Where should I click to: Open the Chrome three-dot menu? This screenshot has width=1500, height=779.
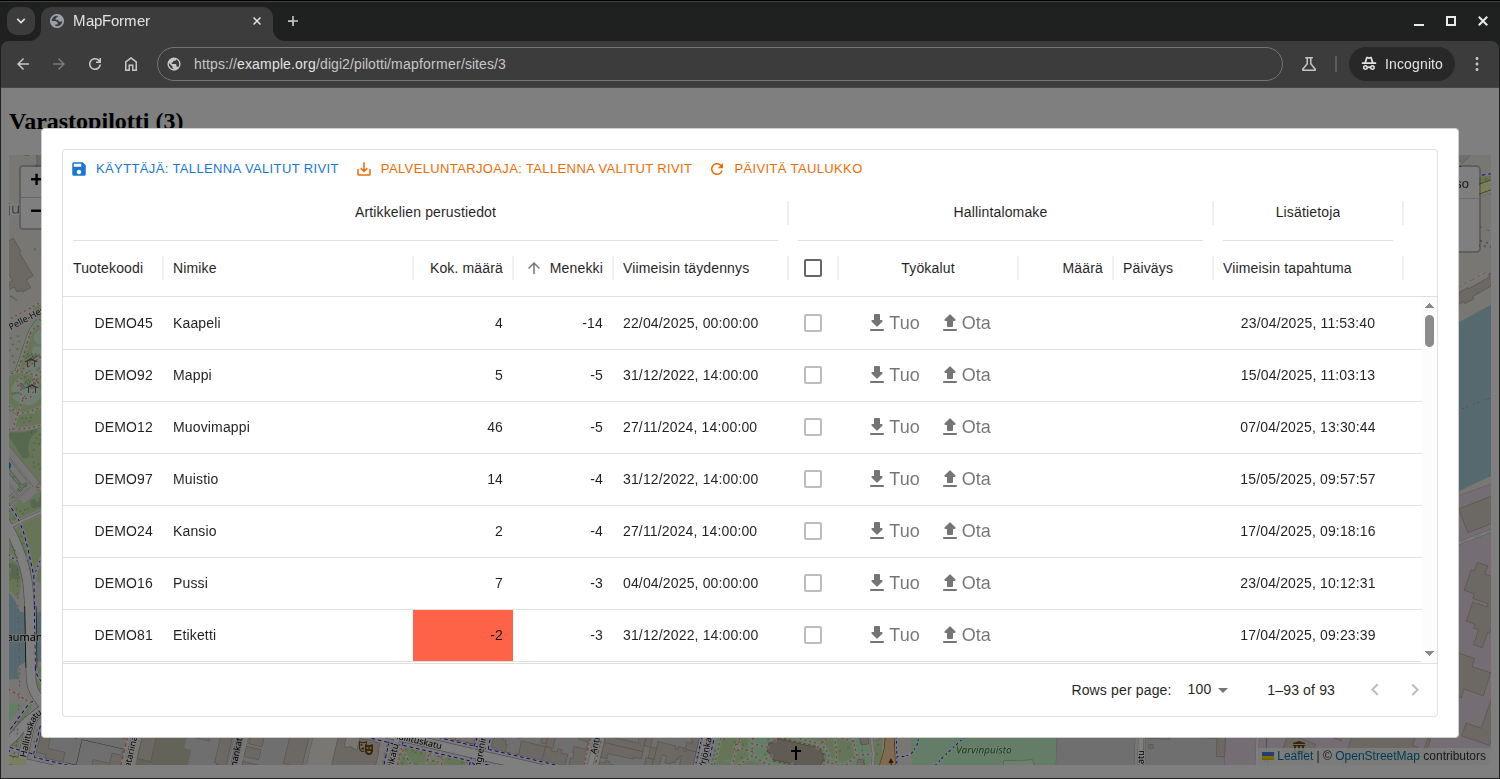tap(1477, 64)
